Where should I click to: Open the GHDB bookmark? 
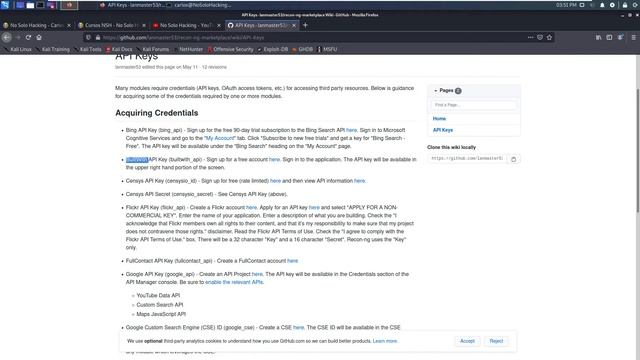click(302, 49)
